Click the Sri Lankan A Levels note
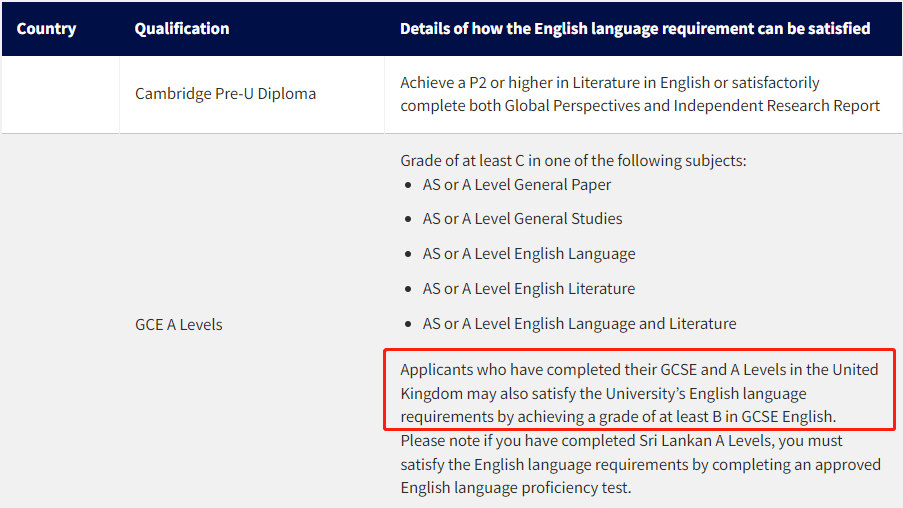This screenshot has height=508, width=903. [x=640, y=464]
